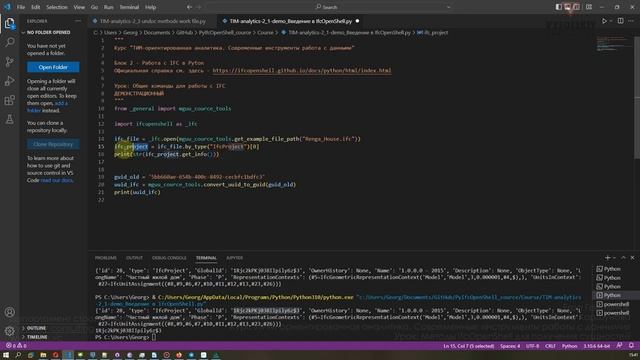Toggle the Panel layout button

pyautogui.click(x=567, y=7)
